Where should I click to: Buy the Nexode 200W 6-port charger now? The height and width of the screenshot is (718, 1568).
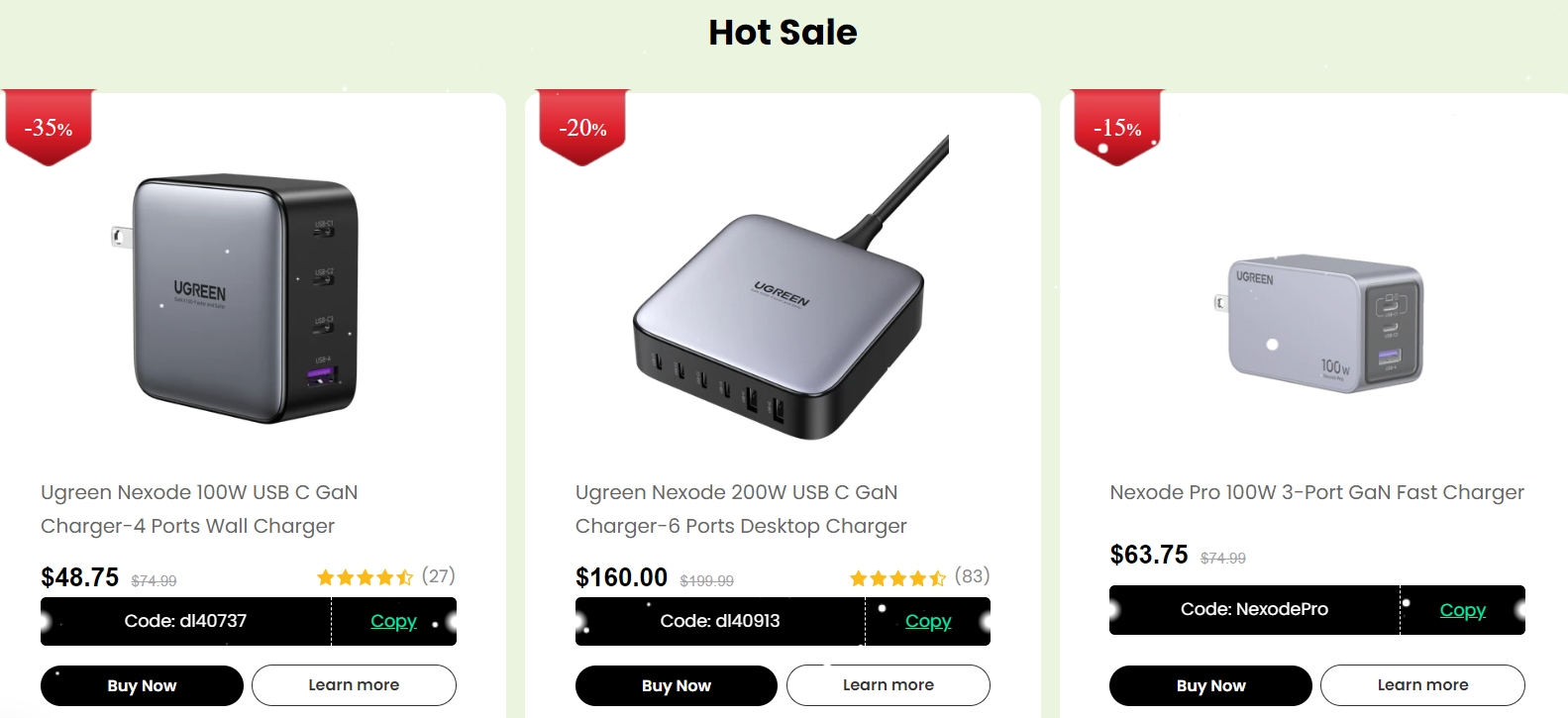click(677, 685)
